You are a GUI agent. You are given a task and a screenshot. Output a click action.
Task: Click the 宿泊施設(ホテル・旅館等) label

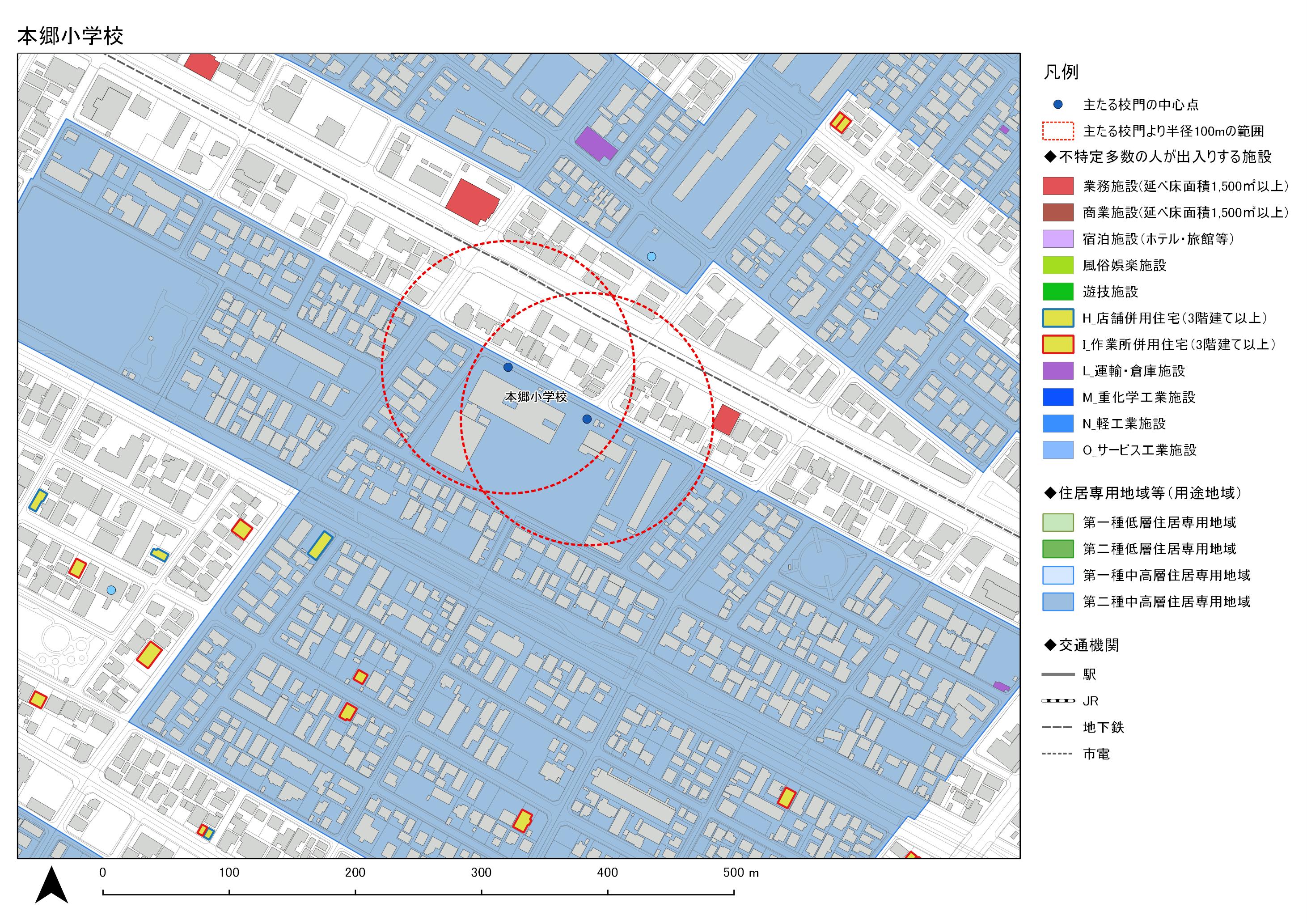point(1159,239)
